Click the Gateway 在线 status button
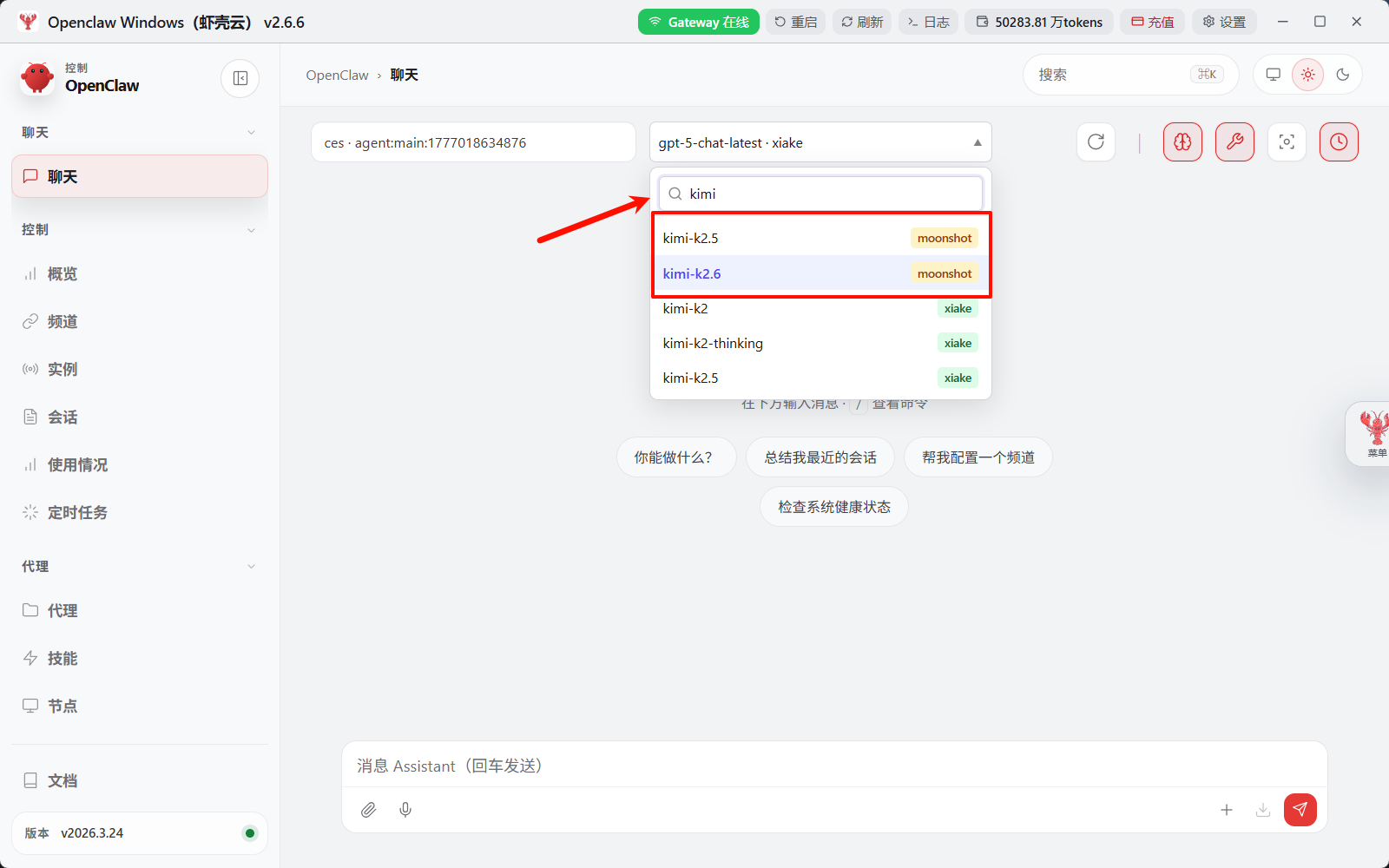The height and width of the screenshot is (868, 1389). pos(699,22)
